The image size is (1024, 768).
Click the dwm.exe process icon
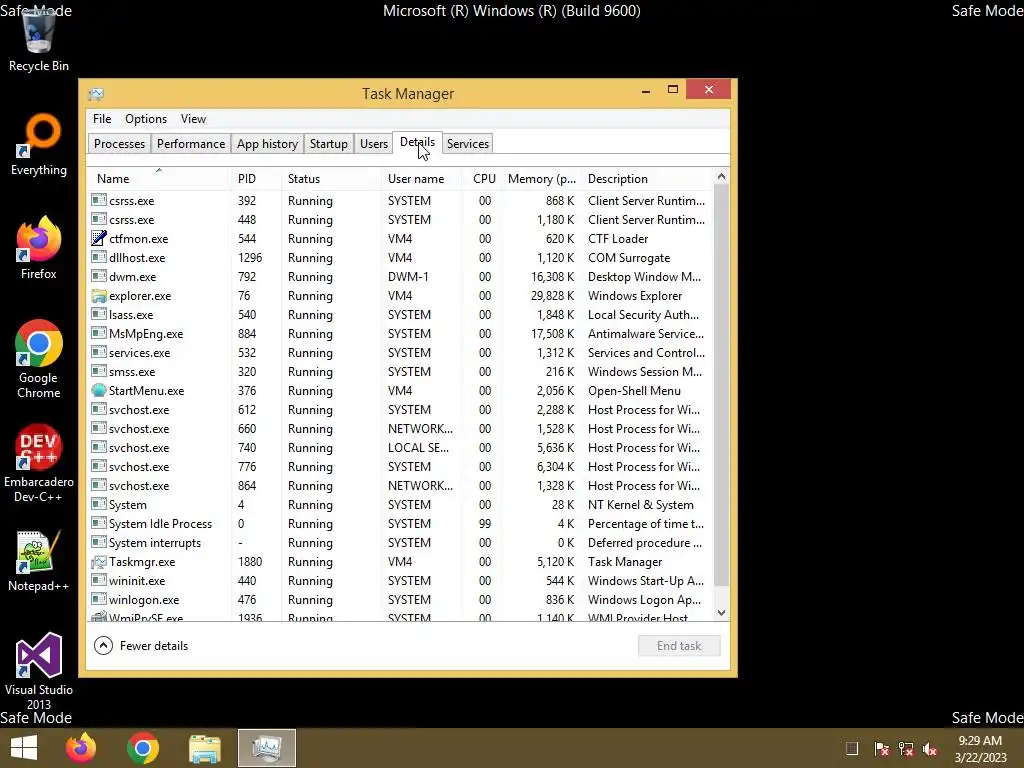(99, 276)
